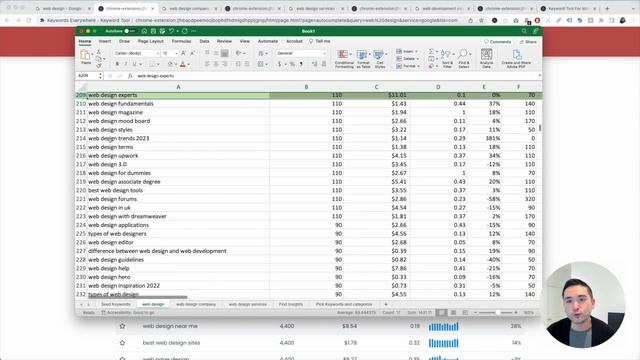Select cell 'web design with dreamweaver'
Viewport: 640px width, 360px height.
pyautogui.click(x=178, y=216)
